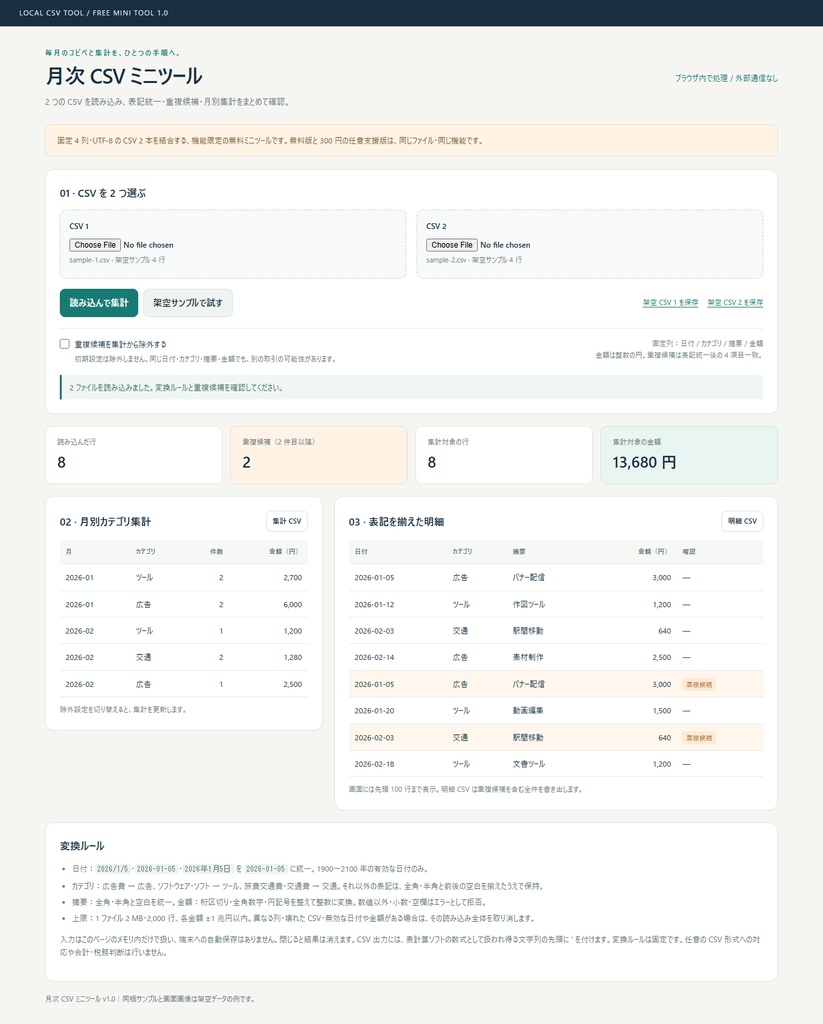Image resolution: width=823 pixels, height=1024 pixels.
Task: Click the 重複候補 badge in バナー配信 row
Action: [x=698, y=684]
